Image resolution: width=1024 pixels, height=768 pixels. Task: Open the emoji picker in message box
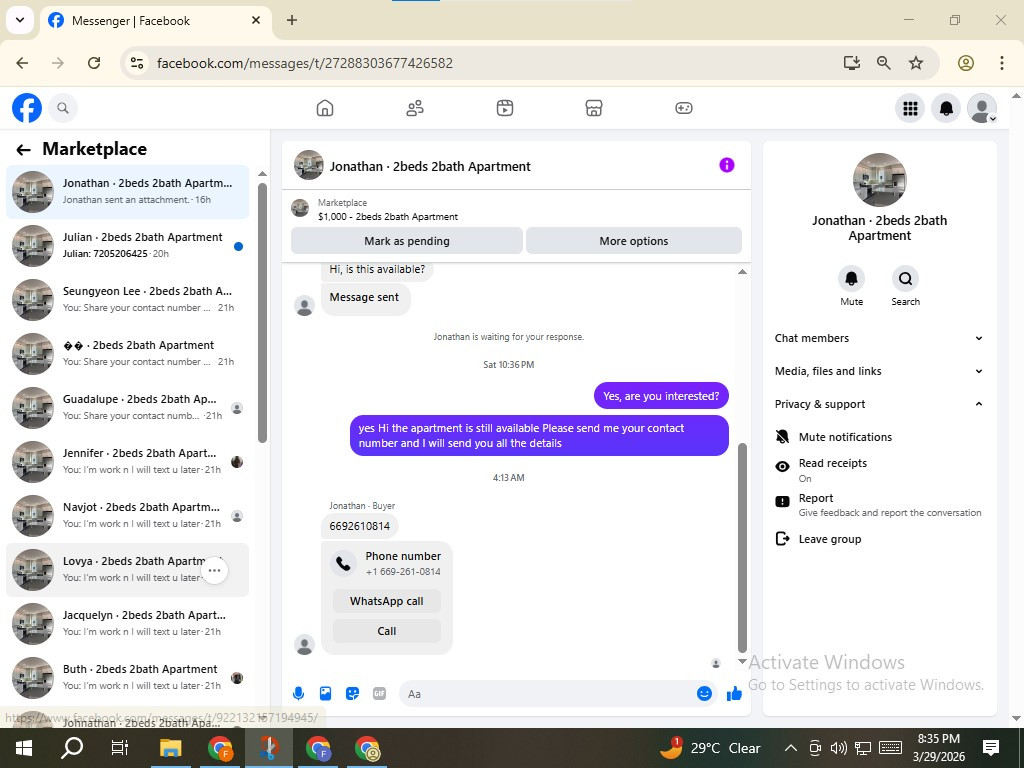(x=704, y=694)
